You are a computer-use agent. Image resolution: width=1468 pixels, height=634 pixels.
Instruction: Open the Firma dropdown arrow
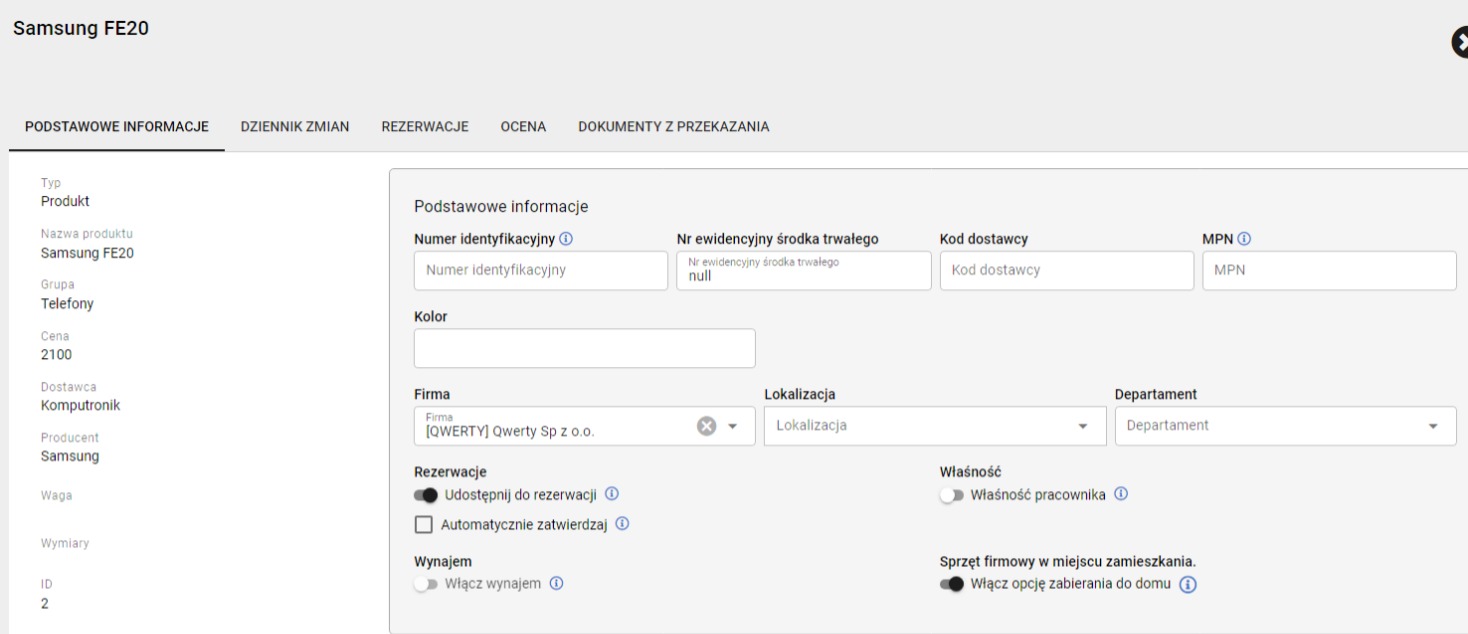click(733, 426)
